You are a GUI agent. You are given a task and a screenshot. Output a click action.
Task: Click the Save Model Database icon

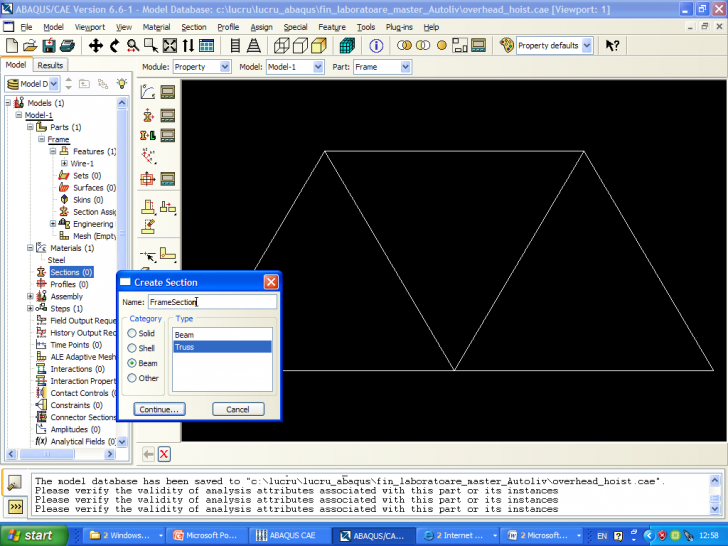tap(48, 46)
